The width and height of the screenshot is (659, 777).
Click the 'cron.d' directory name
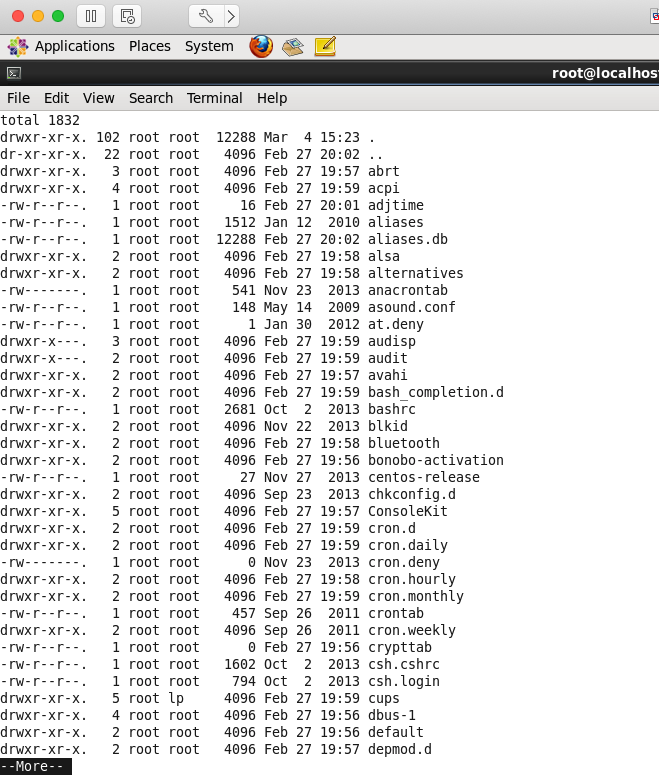[391, 529]
